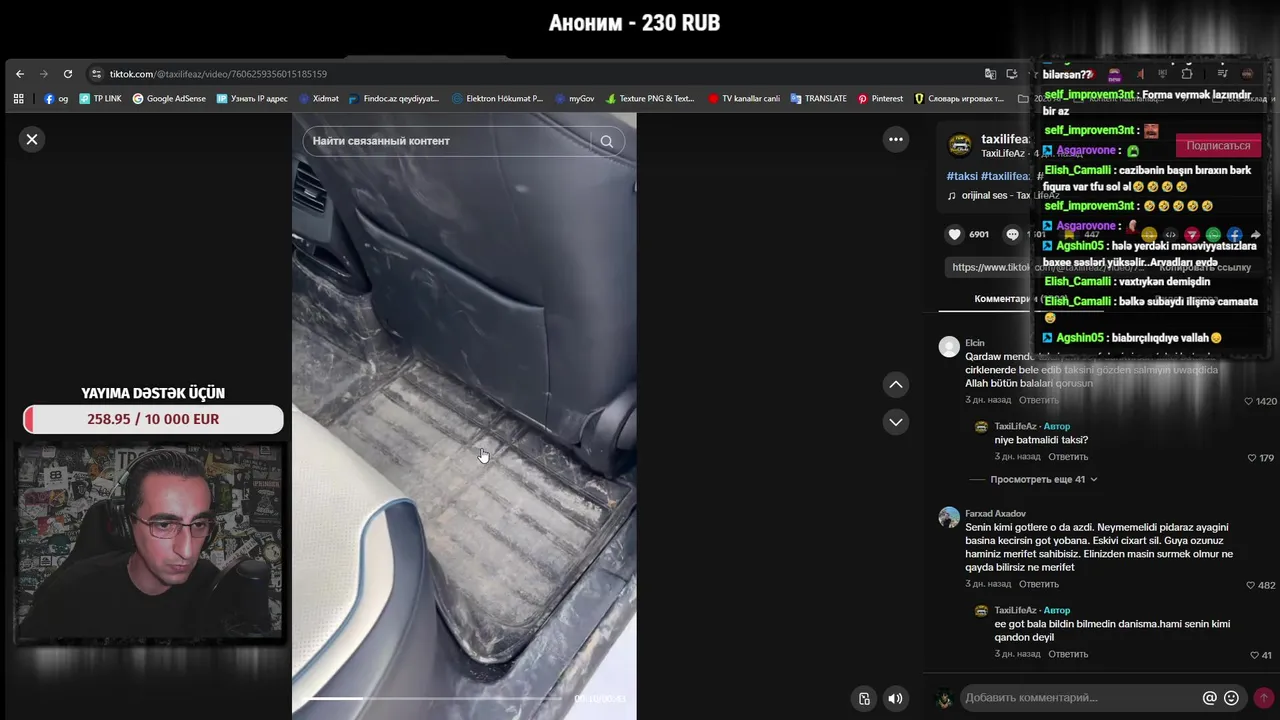Screen dimensions: 1280x720
Task: Open the Facebook 'og' bookmark
Action: tap(56, 99)
